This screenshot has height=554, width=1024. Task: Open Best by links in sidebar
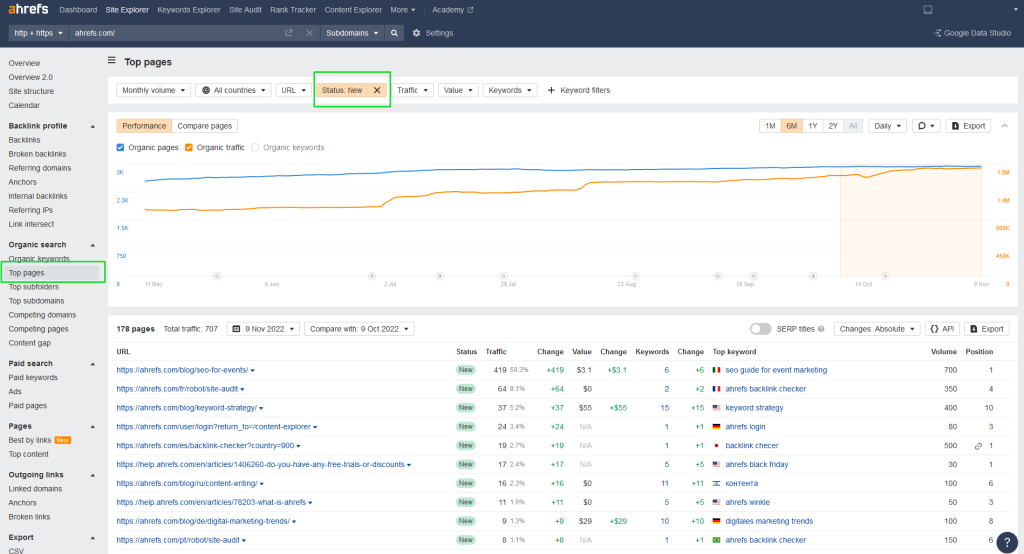[x=29, y=440]
